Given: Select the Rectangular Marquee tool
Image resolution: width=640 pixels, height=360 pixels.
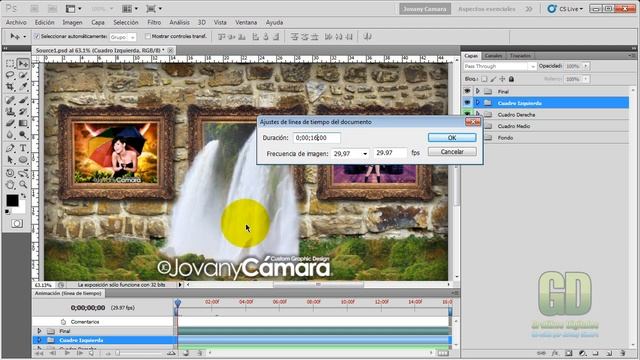Looking at the screenshot, I should [x=10, y=64].
